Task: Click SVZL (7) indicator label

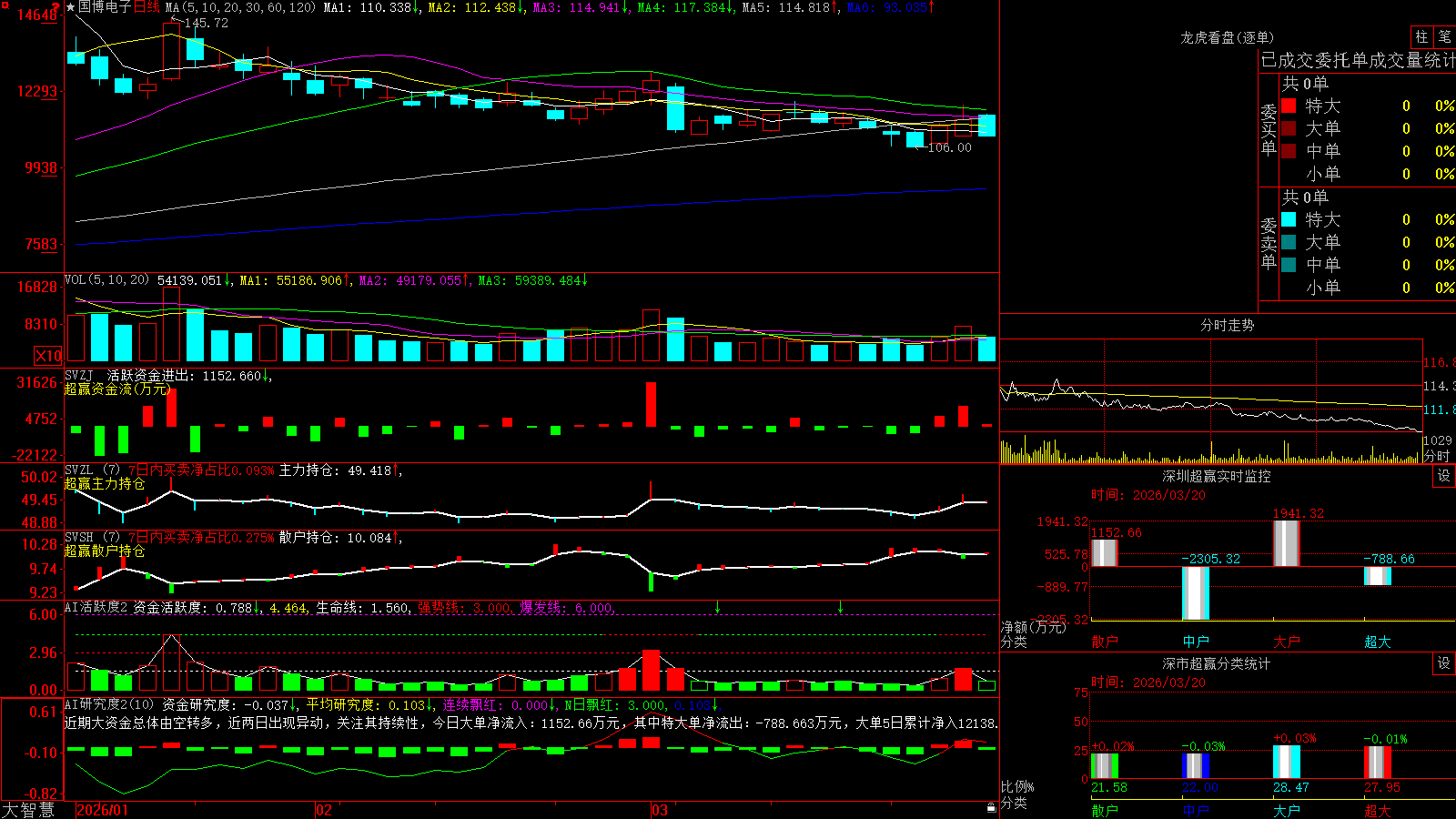Action: click(x=92, y=470)
